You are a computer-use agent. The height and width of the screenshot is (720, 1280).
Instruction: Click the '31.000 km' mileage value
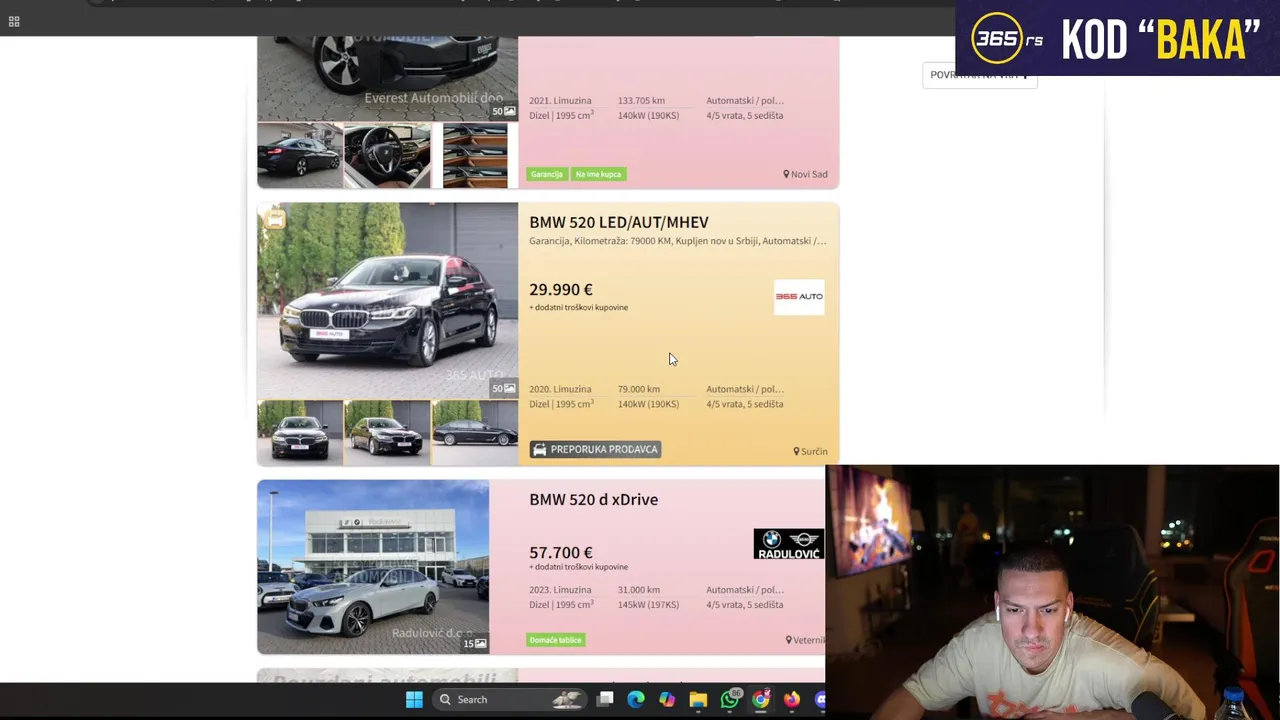click(x=638, y=590)
